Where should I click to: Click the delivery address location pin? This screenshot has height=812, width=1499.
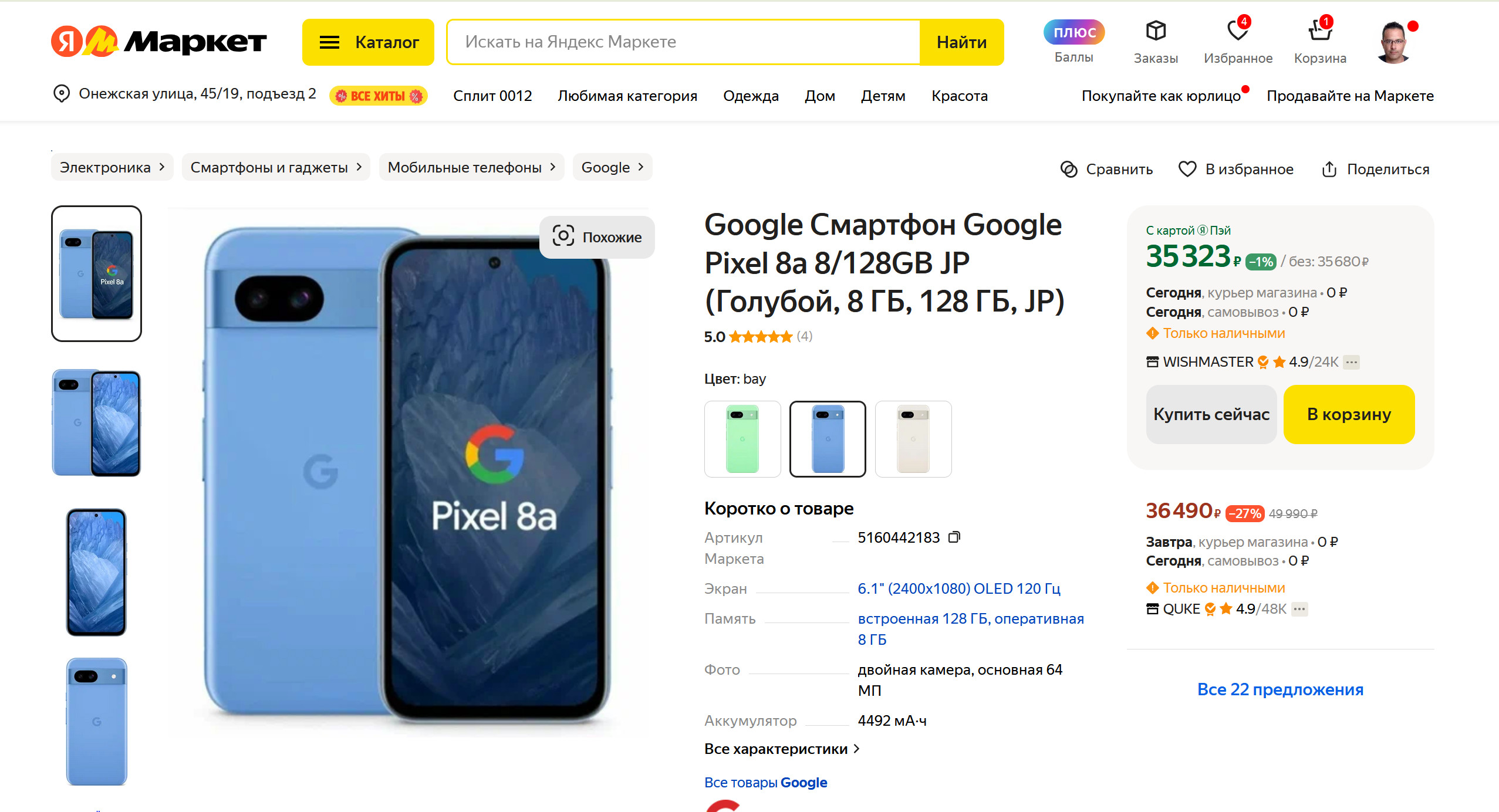pos(62,94)
